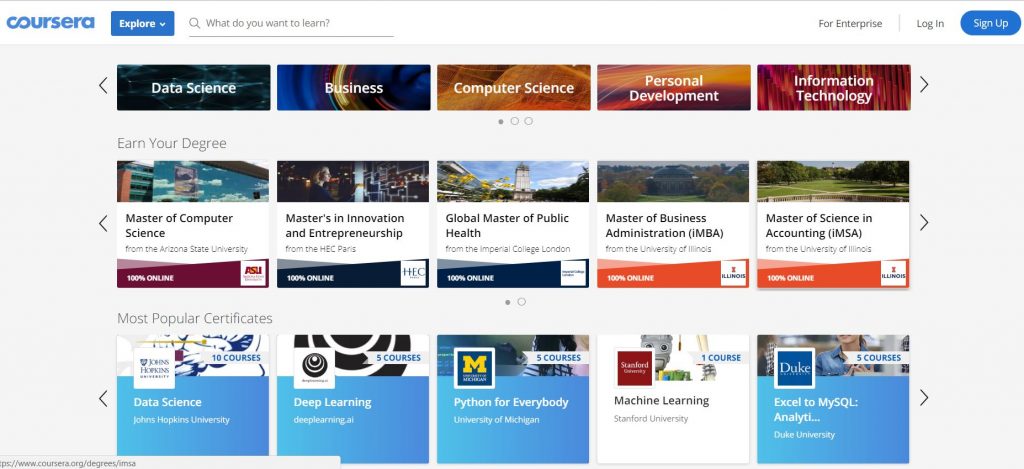The height and width of the screenshot is (469, 1024).
Task: Show next certificates with right arrow
Action: (923, 398)
